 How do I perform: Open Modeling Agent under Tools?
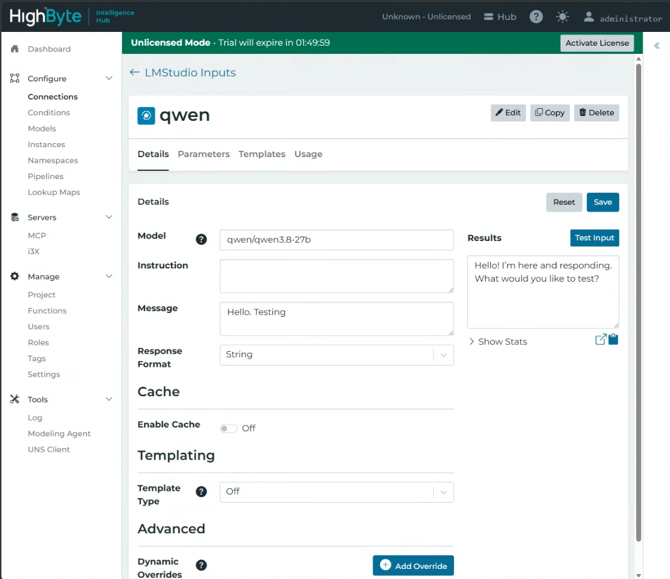(59, 433)
